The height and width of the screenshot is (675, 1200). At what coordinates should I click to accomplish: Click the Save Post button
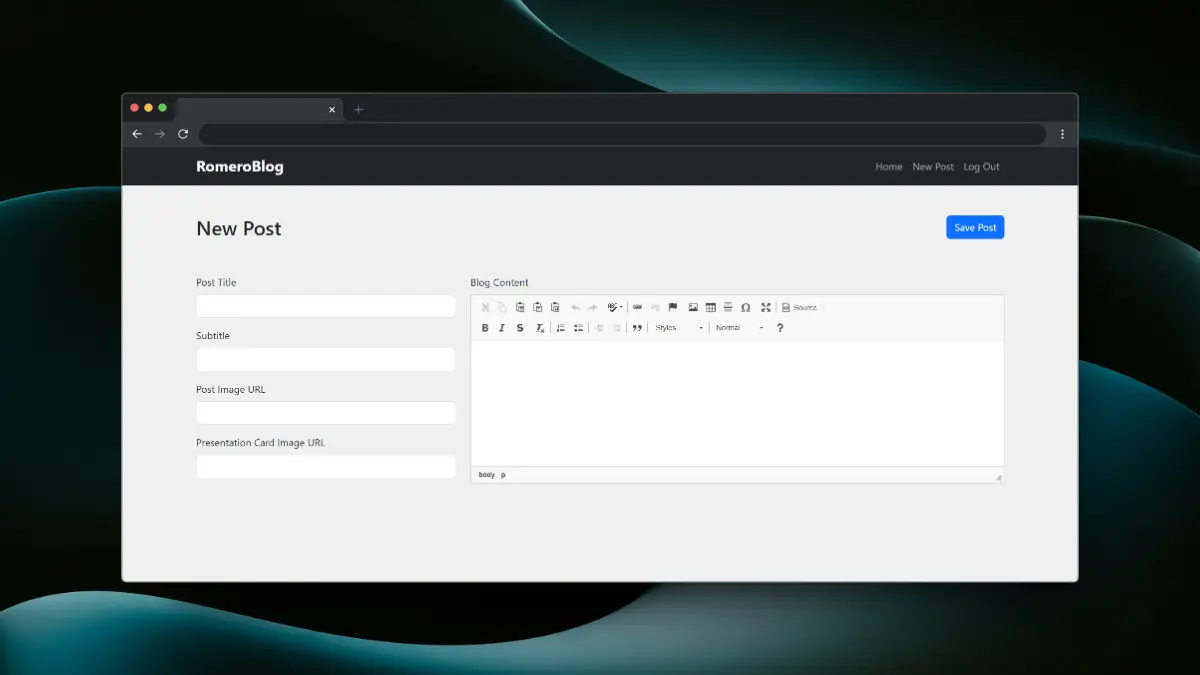point(975,228)
